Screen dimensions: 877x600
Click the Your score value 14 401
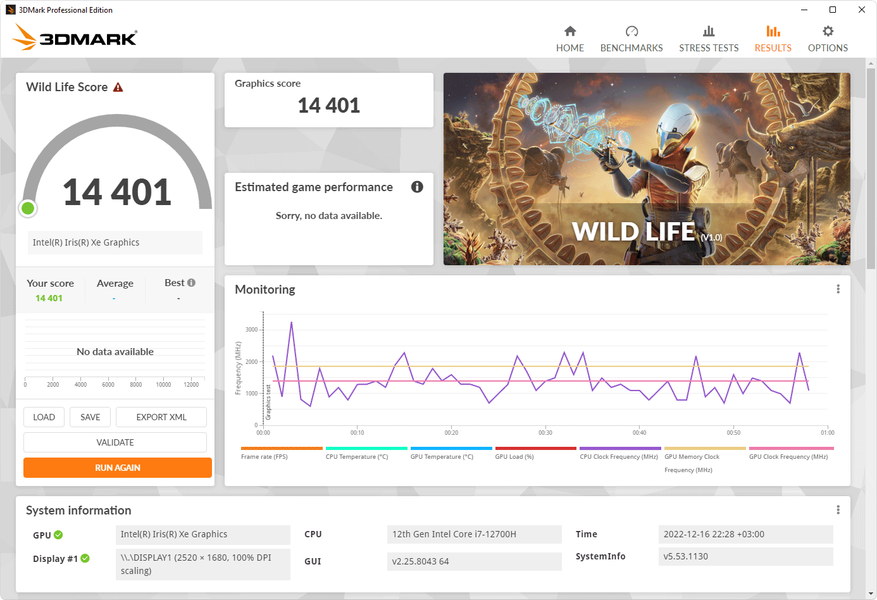49,299
